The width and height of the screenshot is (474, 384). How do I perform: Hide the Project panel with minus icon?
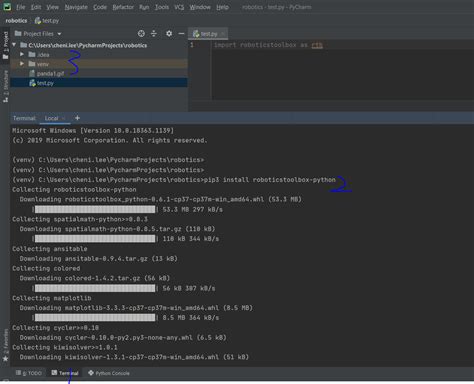pos(181,33)
